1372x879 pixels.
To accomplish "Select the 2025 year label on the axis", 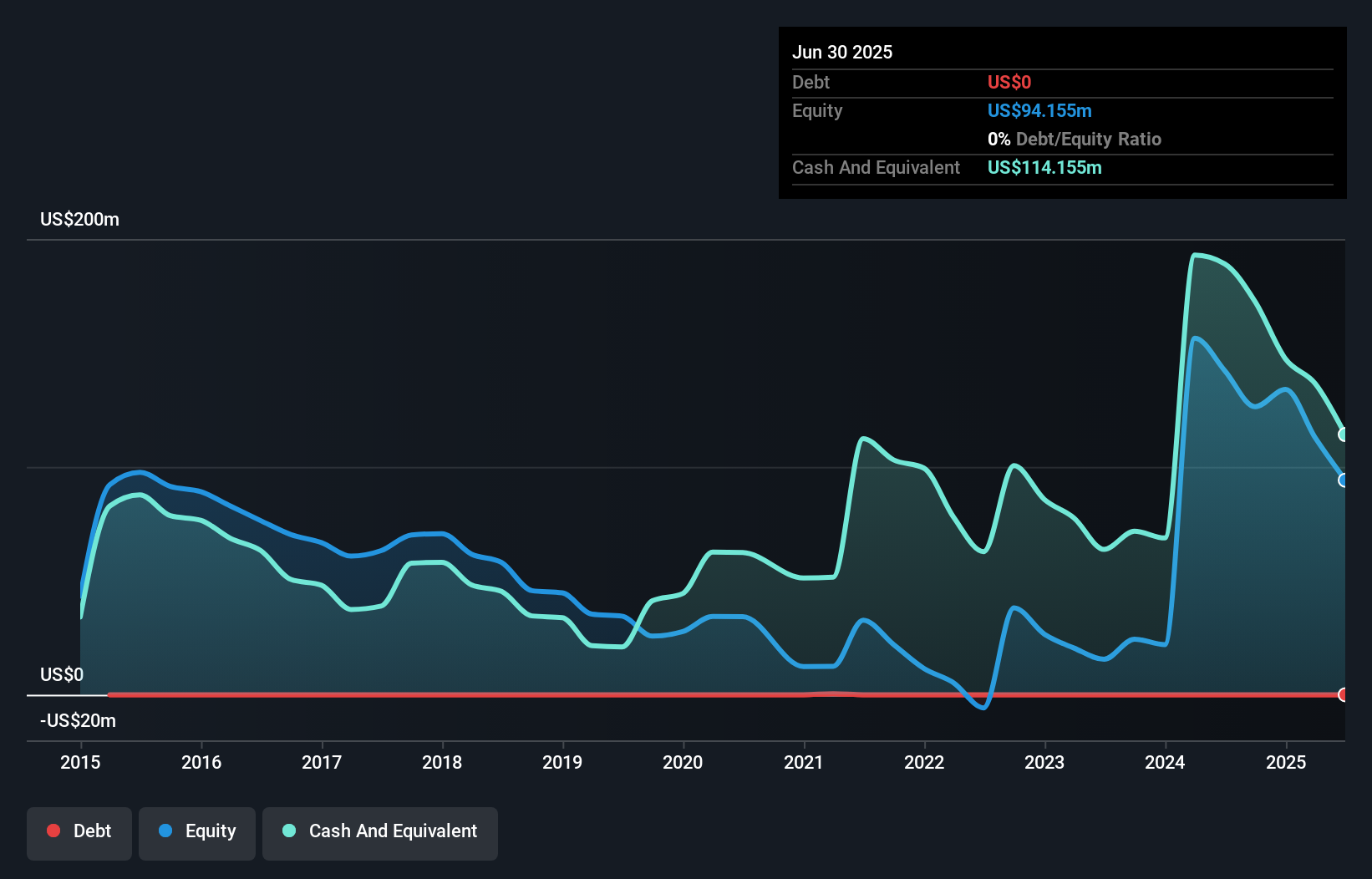I will [x=1287, y=762].
